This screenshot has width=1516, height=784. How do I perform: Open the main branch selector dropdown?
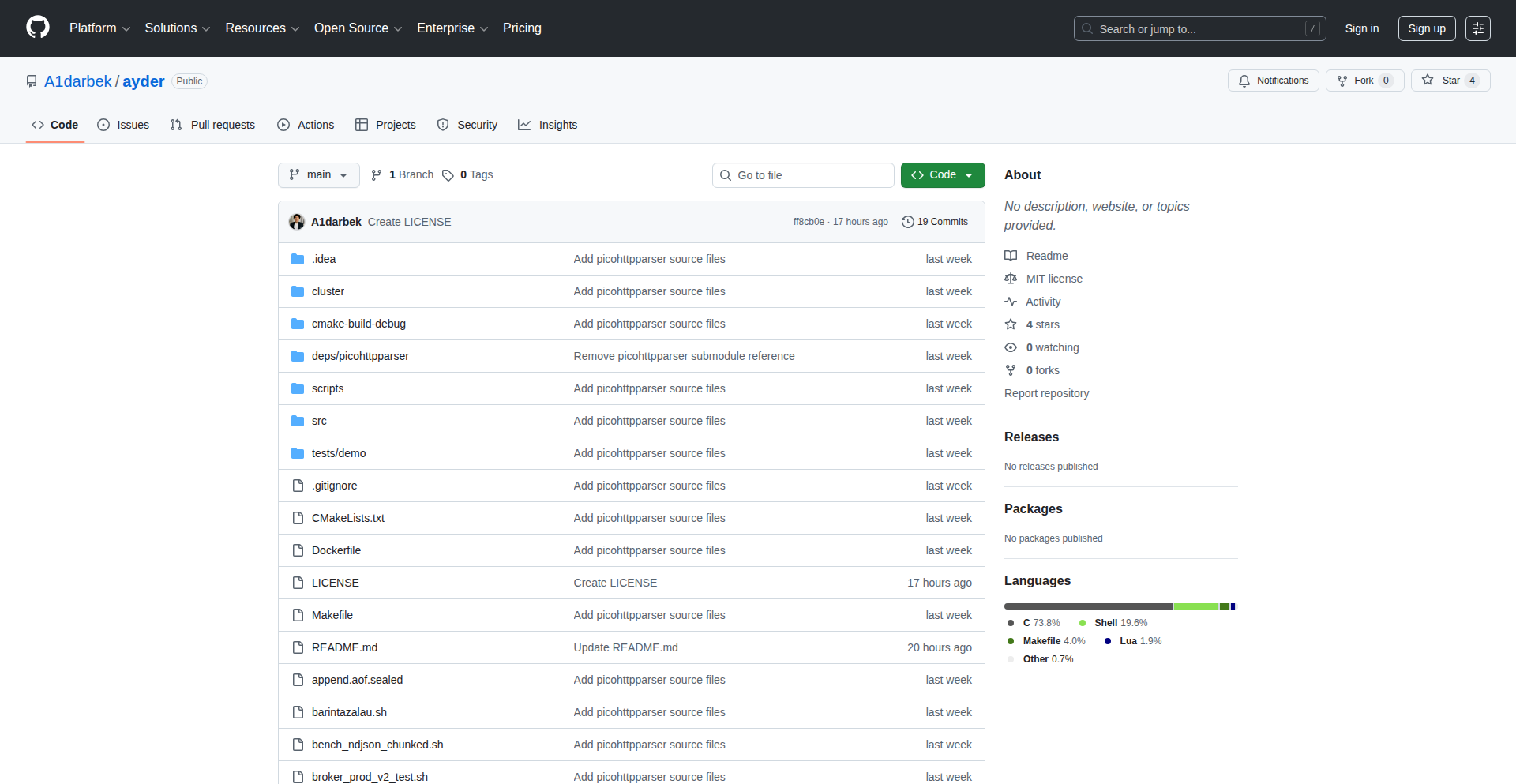(x=318, y=174)
